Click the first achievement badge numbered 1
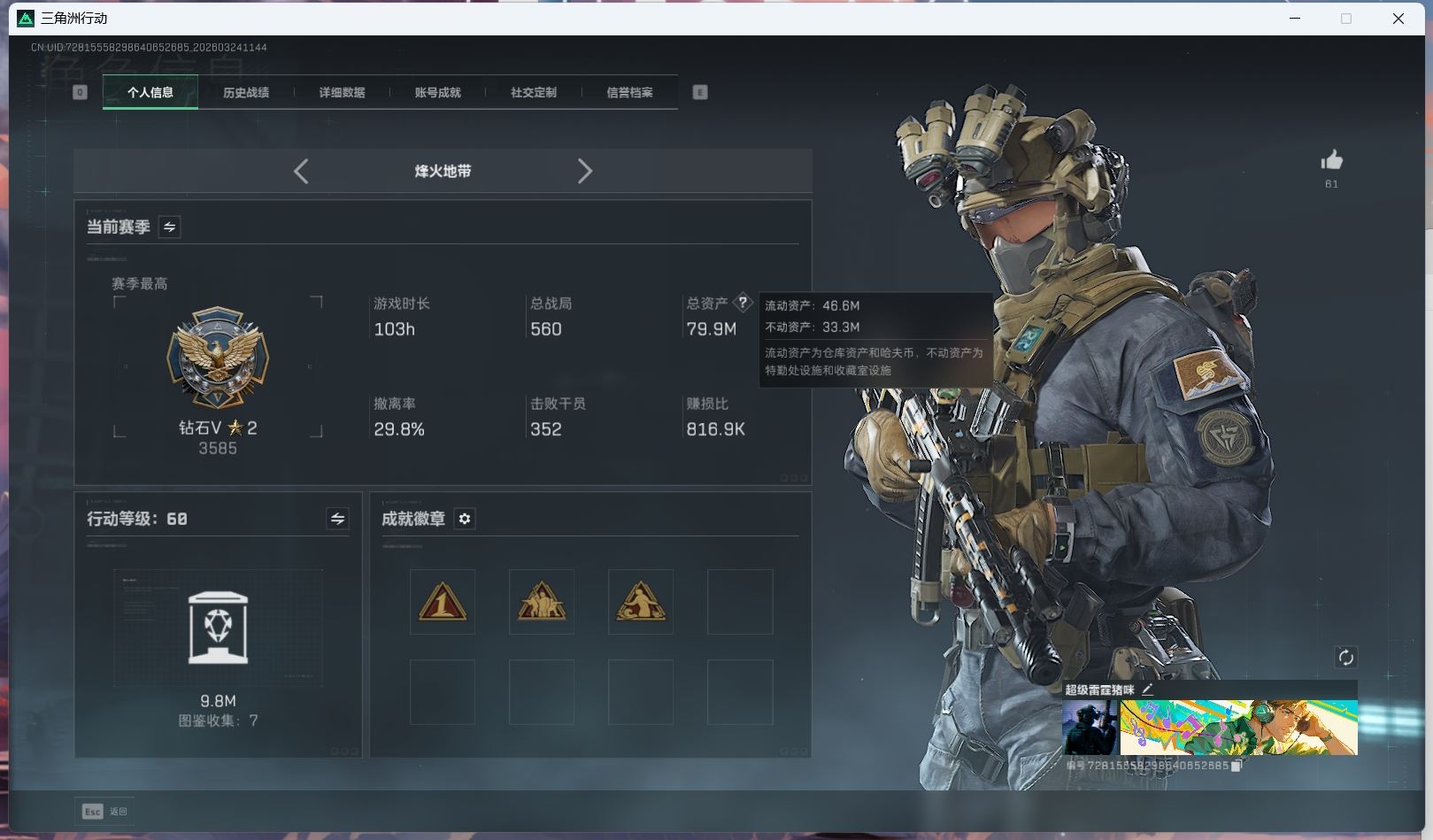Image resolution: width=1433 pixels, height=840 pixels. tap(443, 602)
